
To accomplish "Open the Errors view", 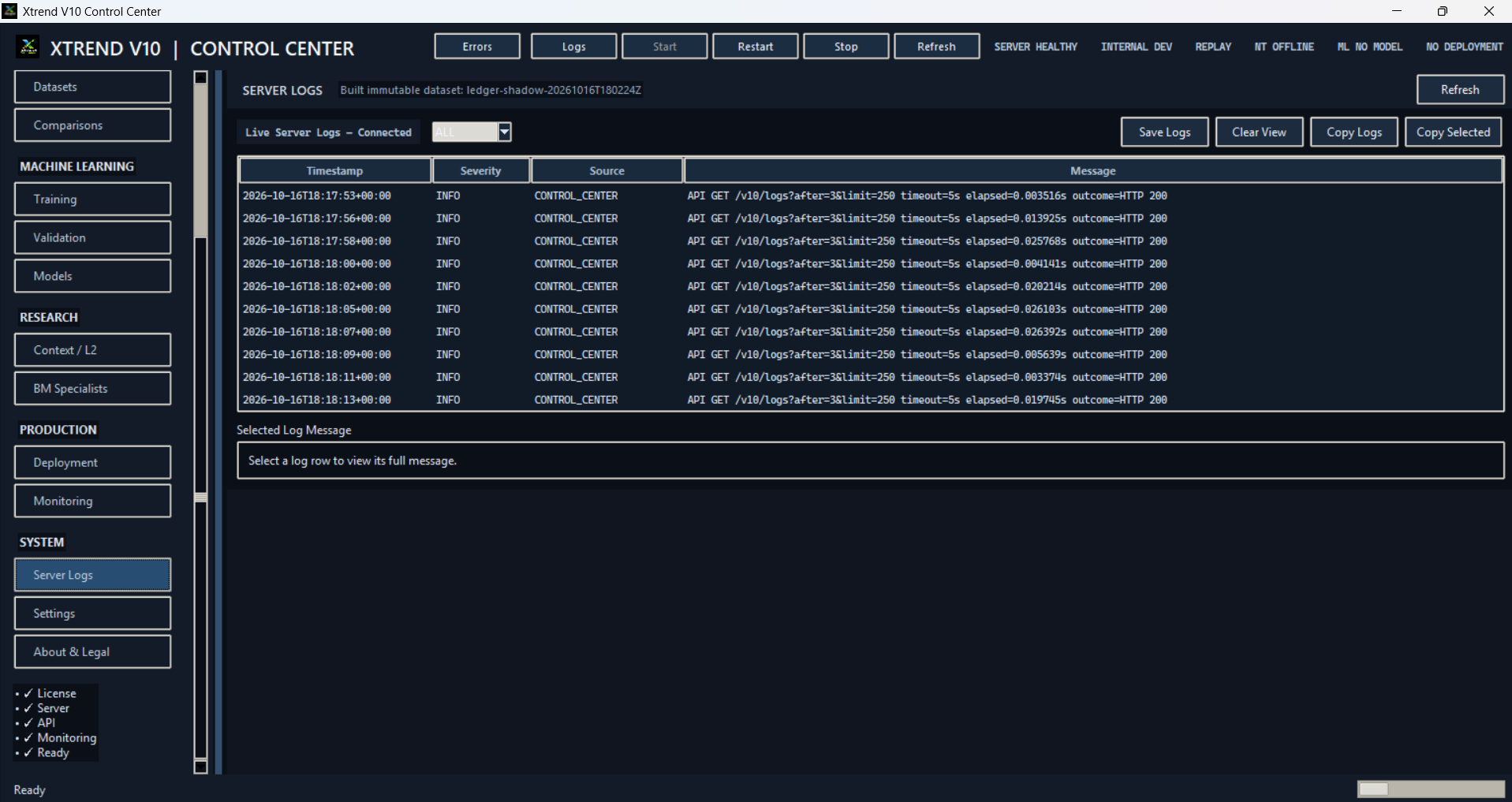I will tap(477, 47).
